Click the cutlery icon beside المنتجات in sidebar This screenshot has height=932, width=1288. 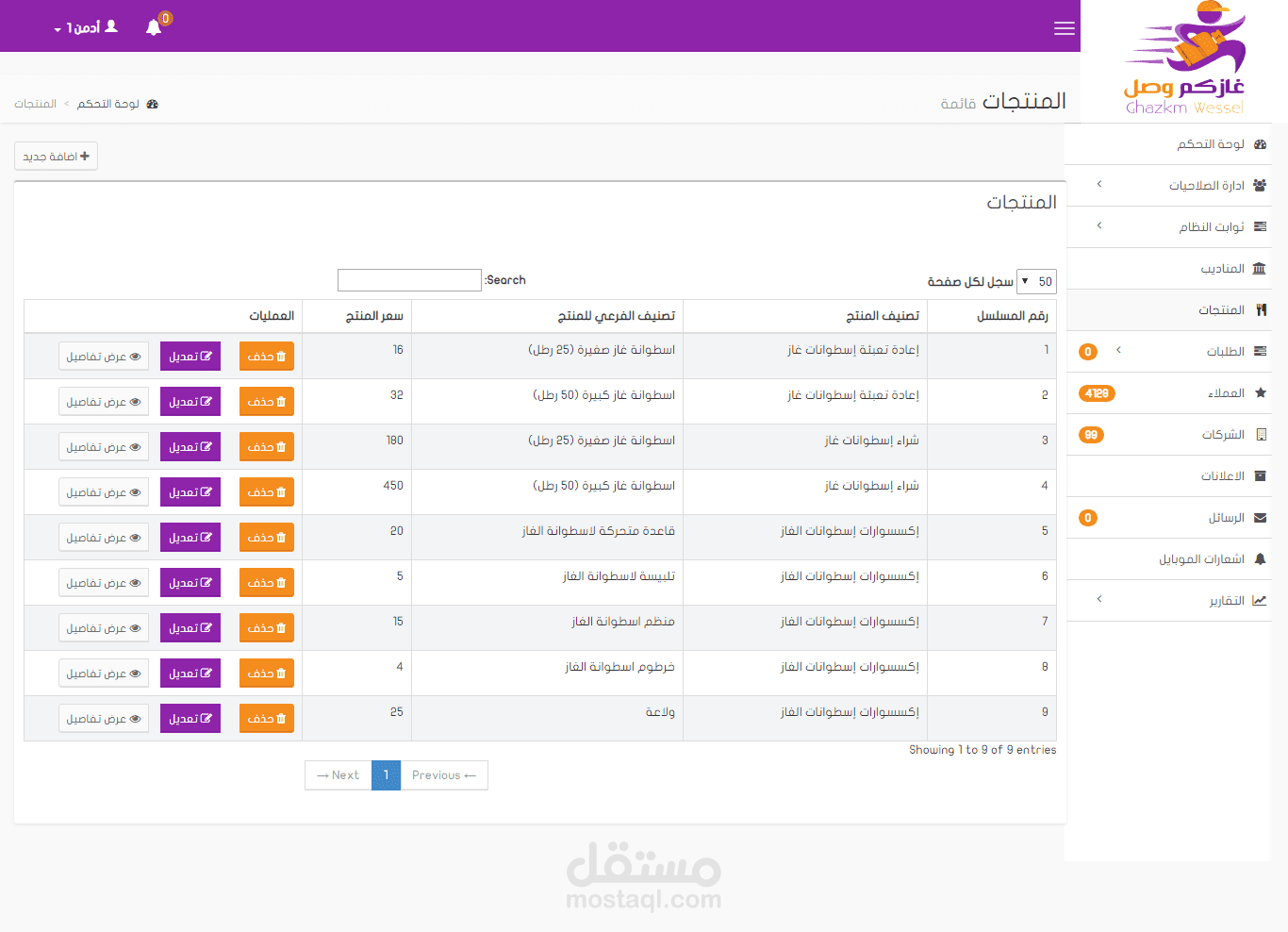tap(1262, 310)
